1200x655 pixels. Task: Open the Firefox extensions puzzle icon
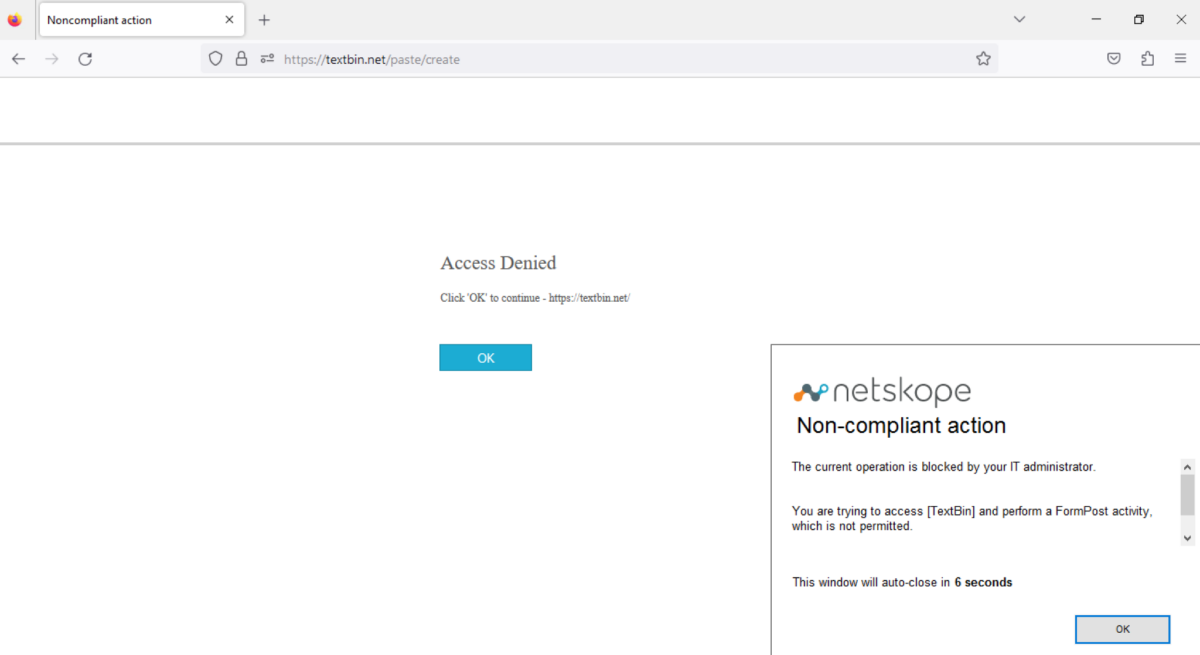click(x=1147, y=58)
